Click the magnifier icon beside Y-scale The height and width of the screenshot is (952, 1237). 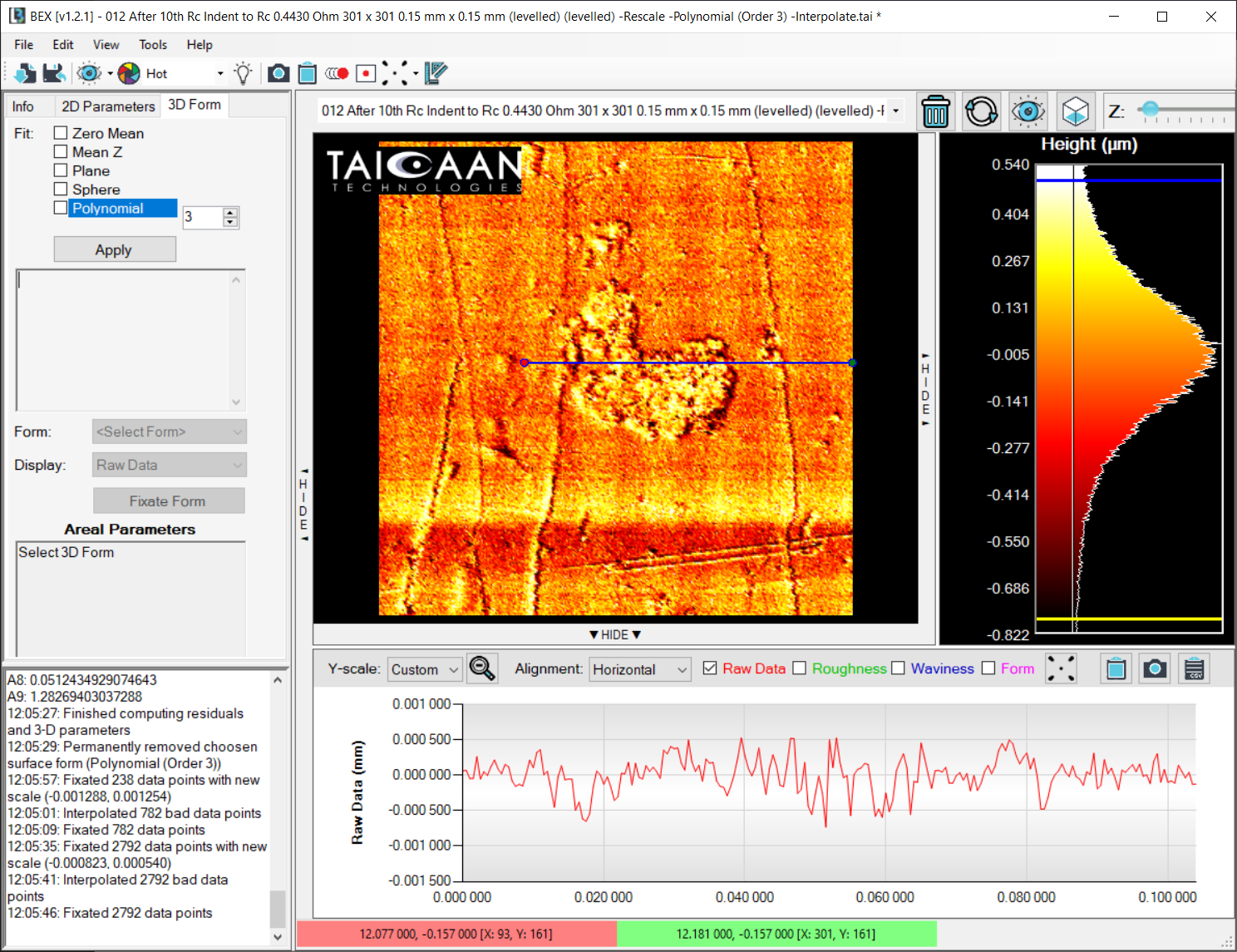482,668
